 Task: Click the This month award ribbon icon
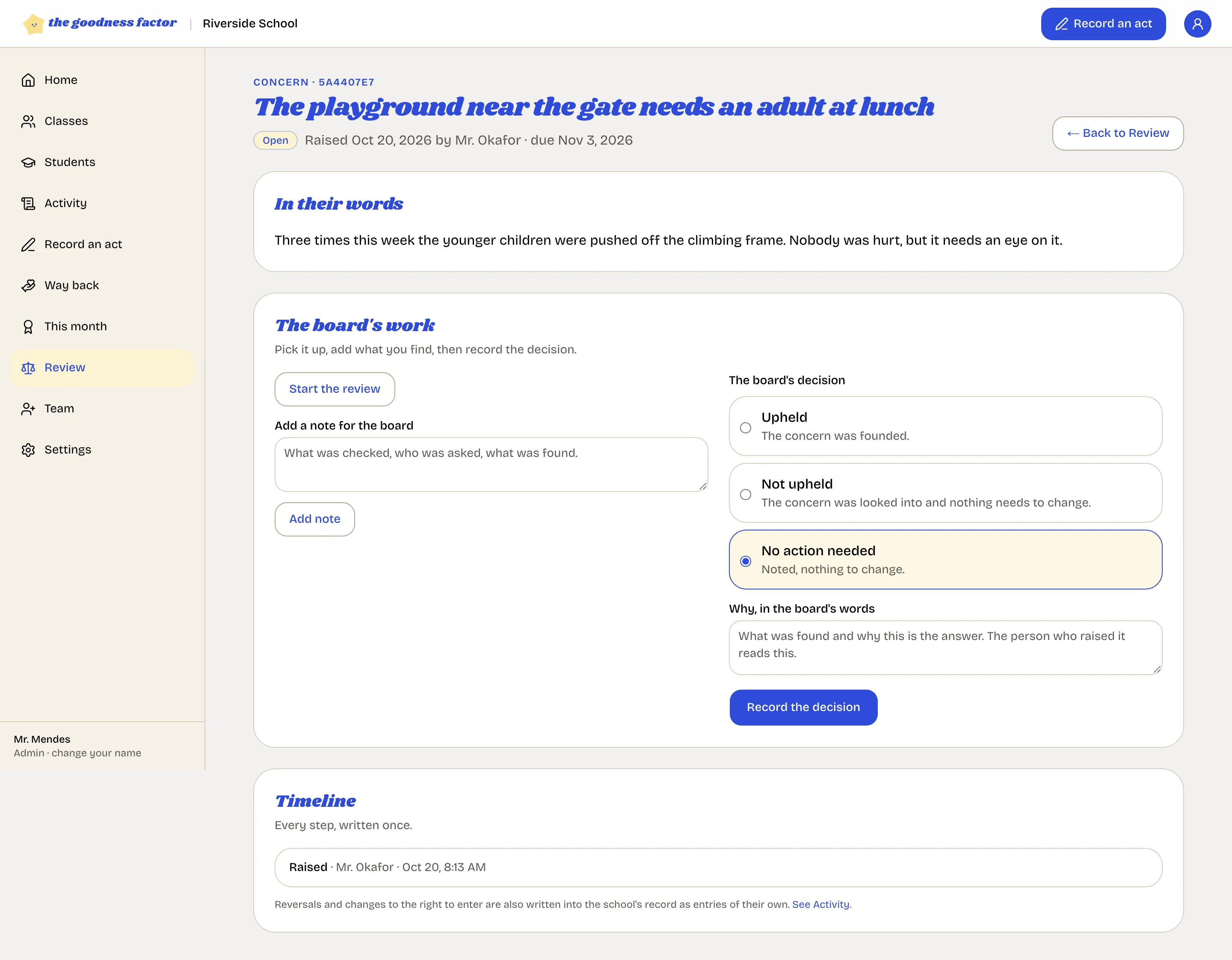28,326
